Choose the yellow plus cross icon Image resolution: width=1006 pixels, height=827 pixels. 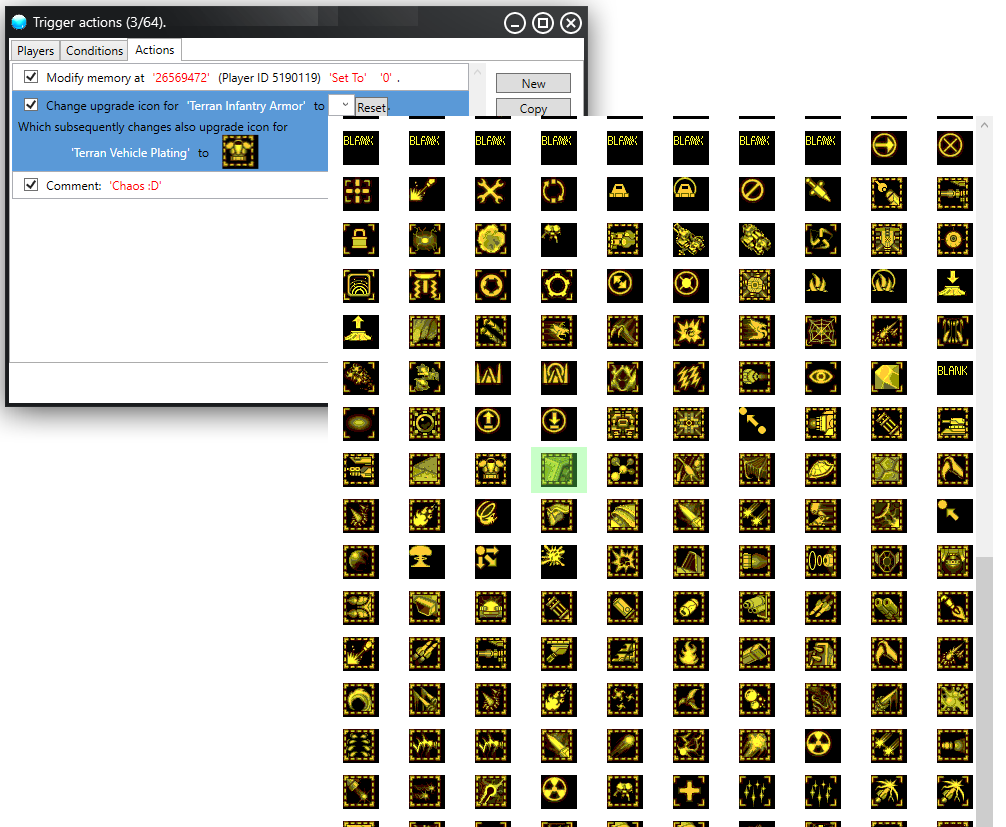690,792
